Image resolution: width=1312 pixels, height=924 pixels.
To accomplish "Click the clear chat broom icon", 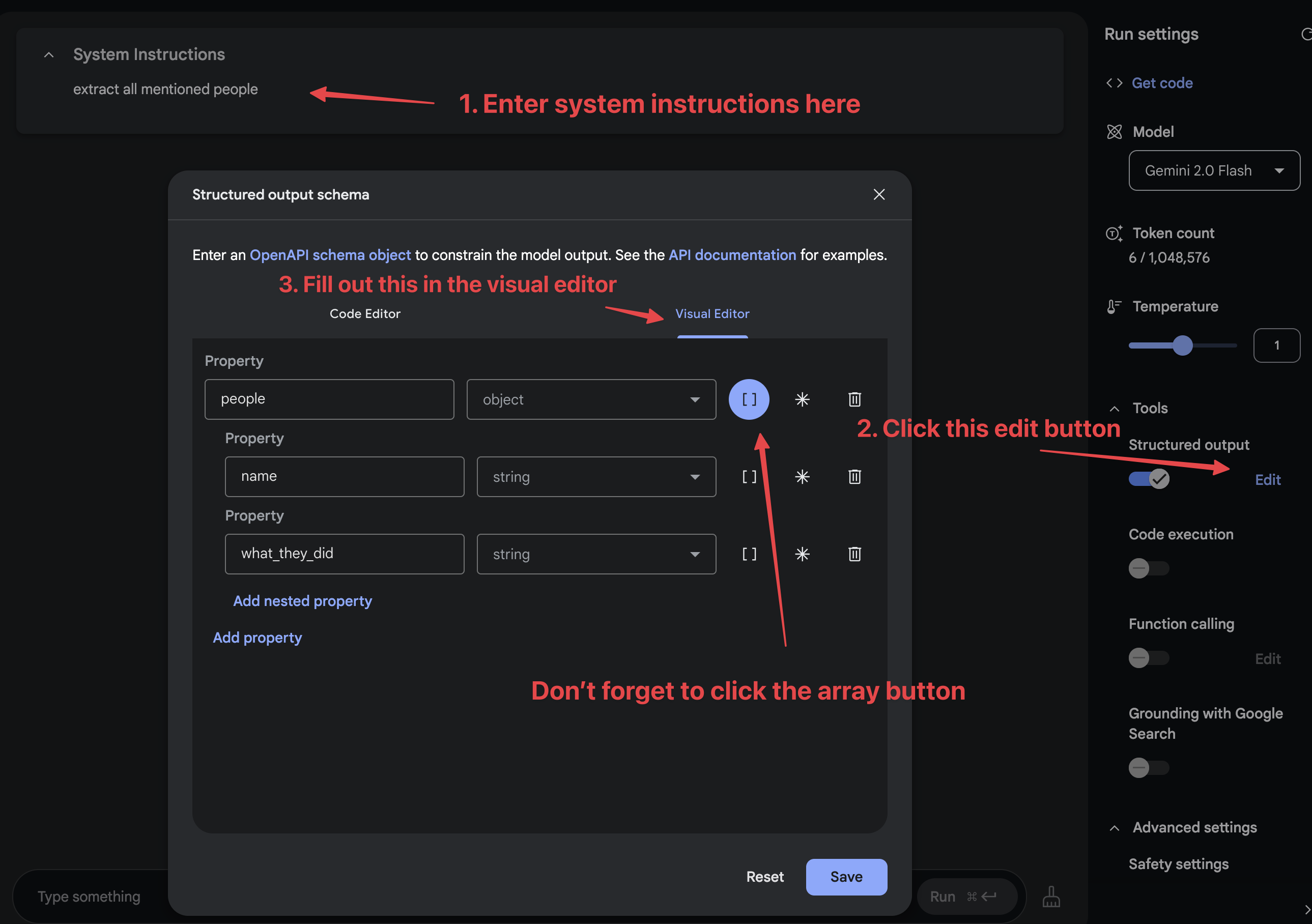I will point(1051,896).
